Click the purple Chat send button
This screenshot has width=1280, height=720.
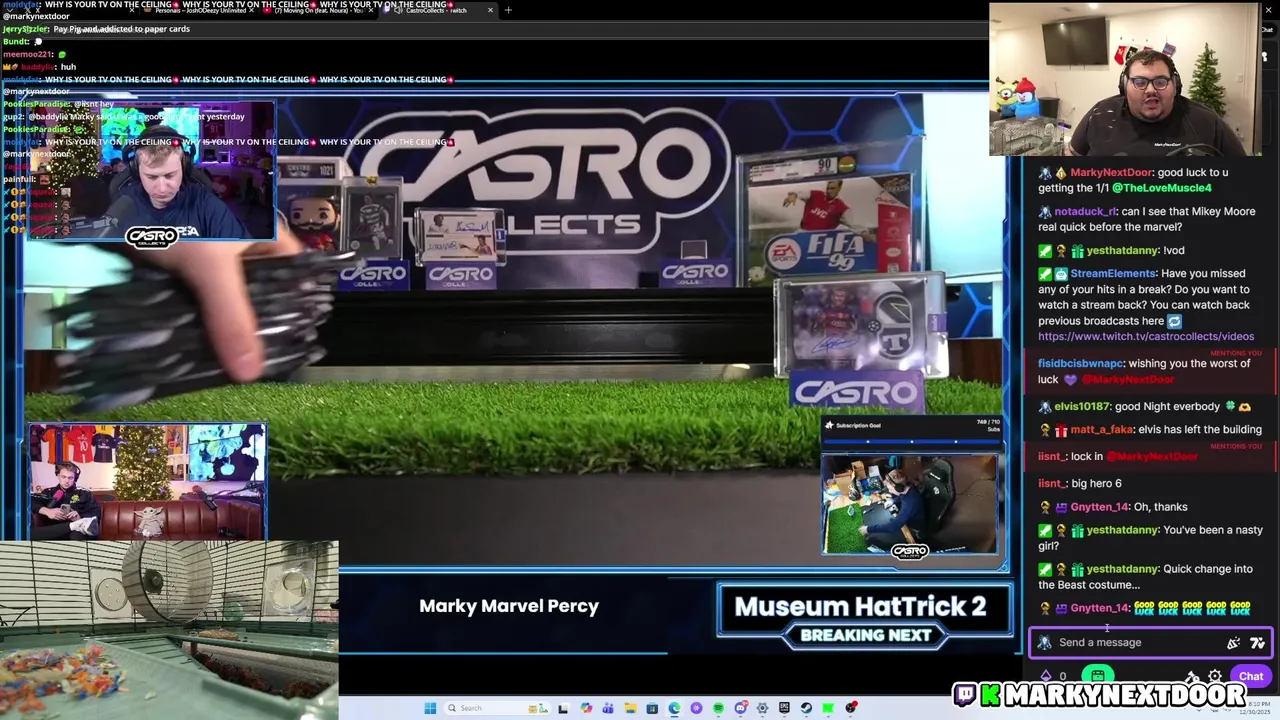click(x=1251, y=676)
